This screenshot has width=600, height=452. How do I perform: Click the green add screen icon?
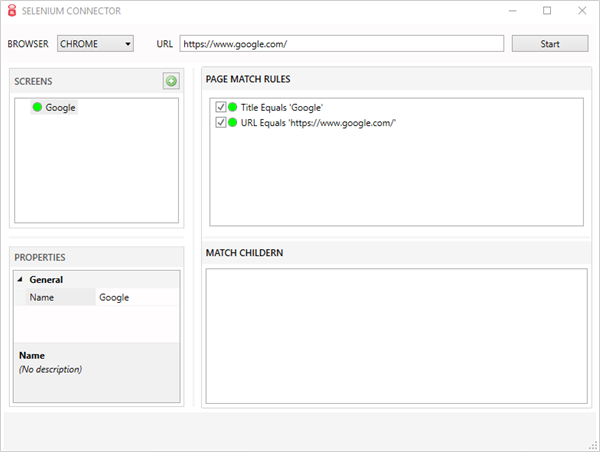coord(171,81)
